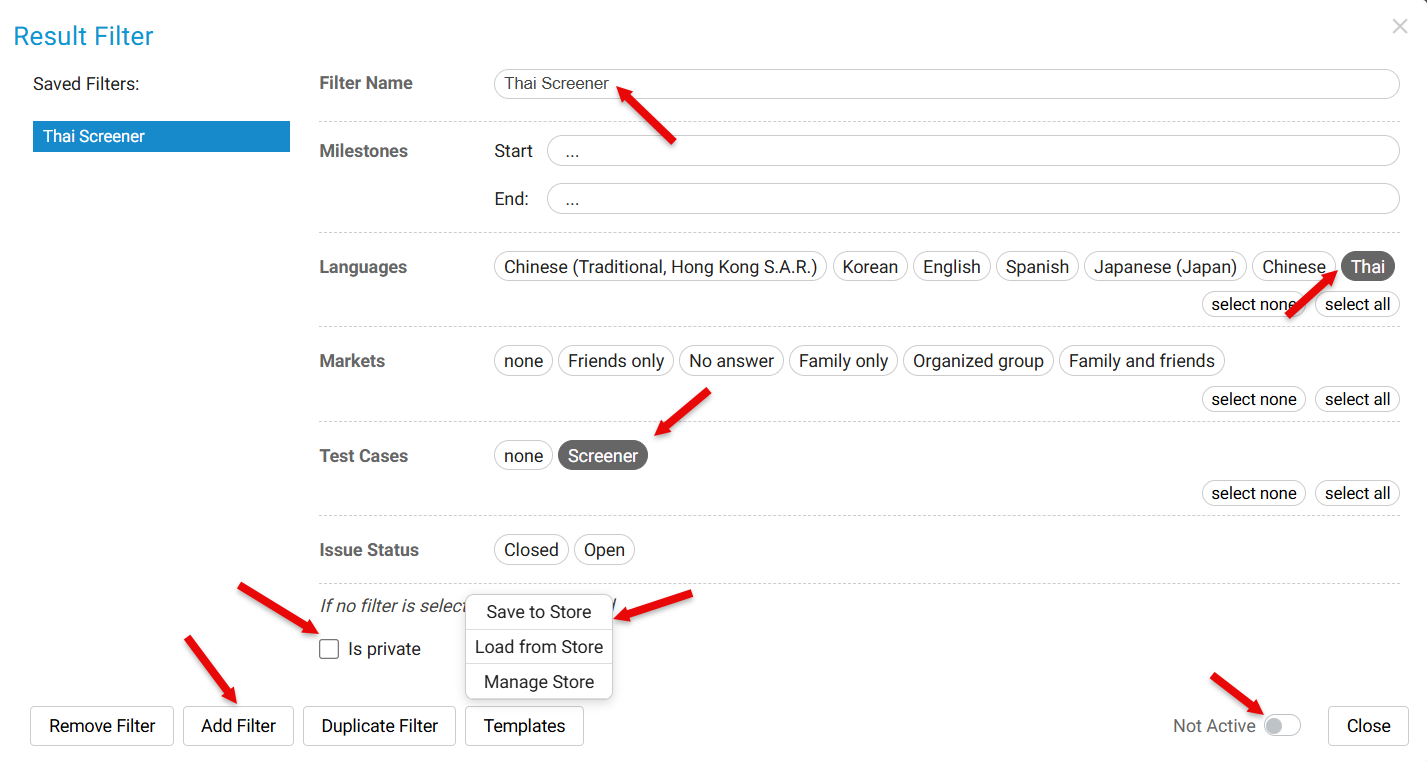Choose Save to Store menu entry
This screenshot has height=761, width=1427.
click(x=538, y=612)
